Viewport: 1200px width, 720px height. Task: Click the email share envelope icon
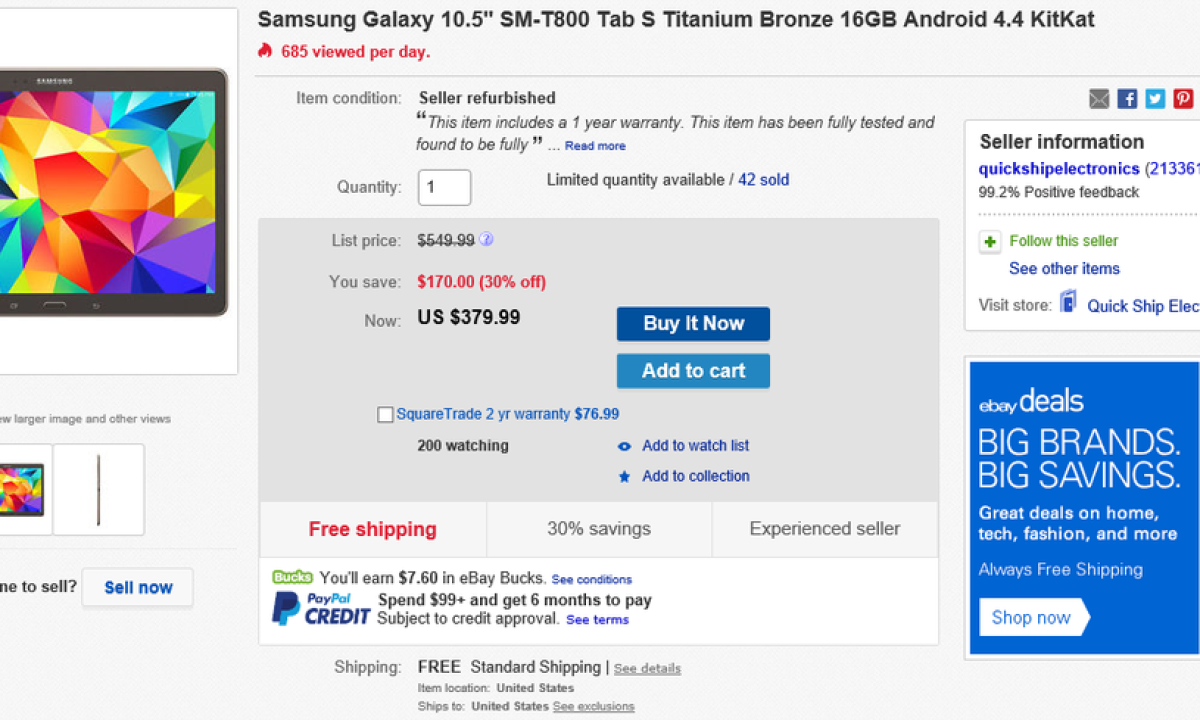[x=1099, y=98]
